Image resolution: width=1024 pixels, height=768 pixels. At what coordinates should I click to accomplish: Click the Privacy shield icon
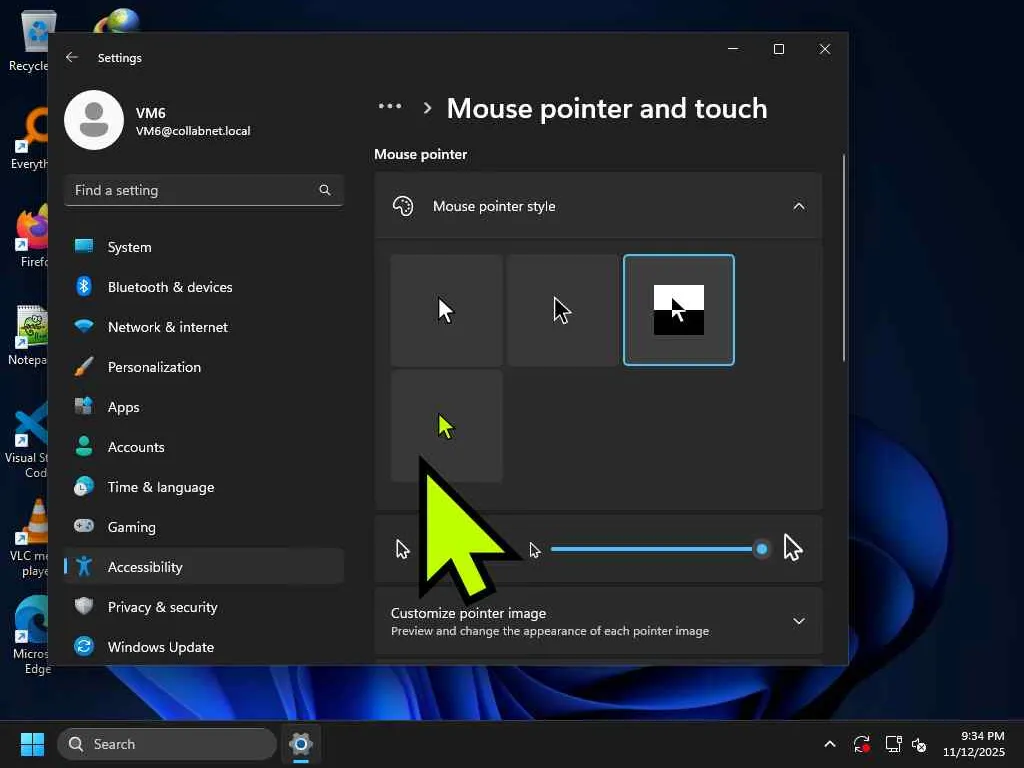(84, 606)
